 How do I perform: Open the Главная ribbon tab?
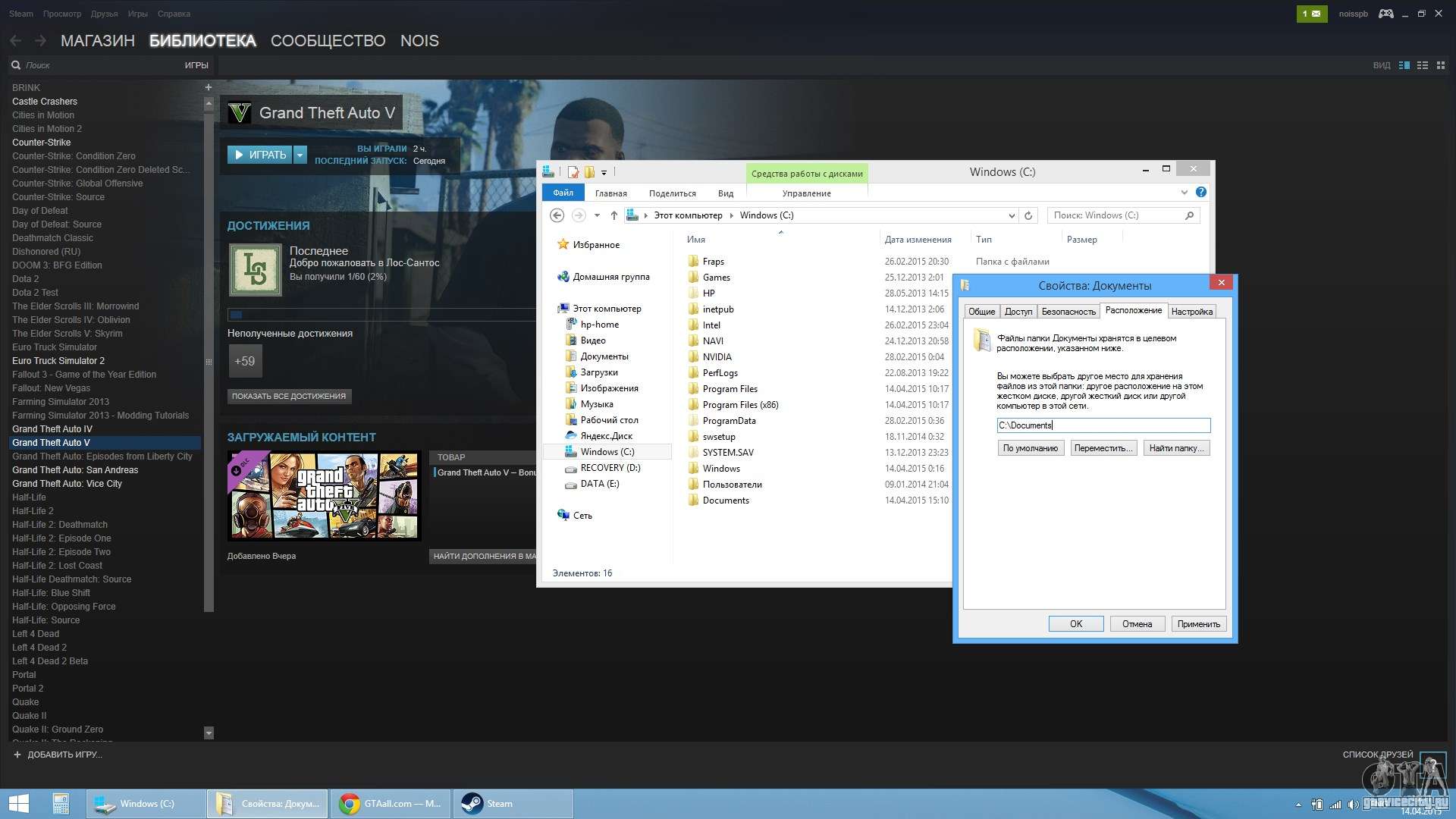[x=611, y=193]
